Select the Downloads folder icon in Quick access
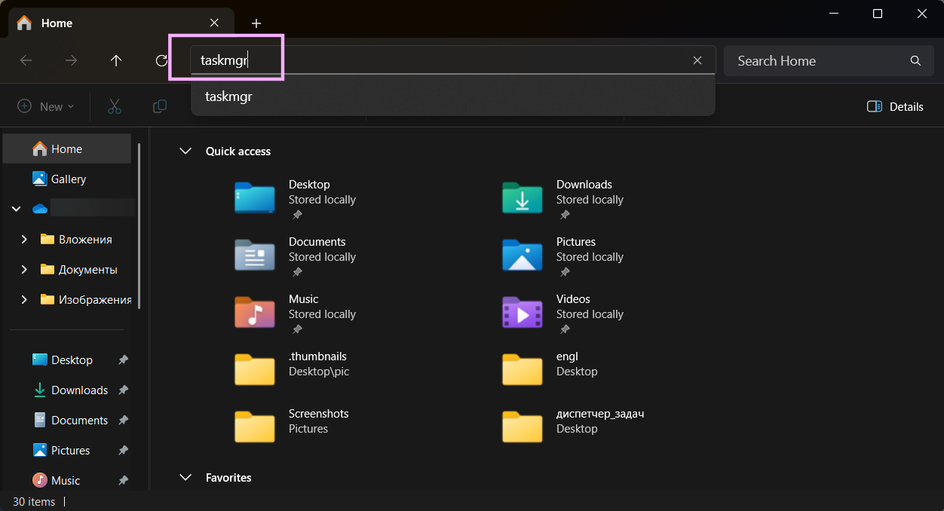The image size is (944, 511). pos(522,198)
